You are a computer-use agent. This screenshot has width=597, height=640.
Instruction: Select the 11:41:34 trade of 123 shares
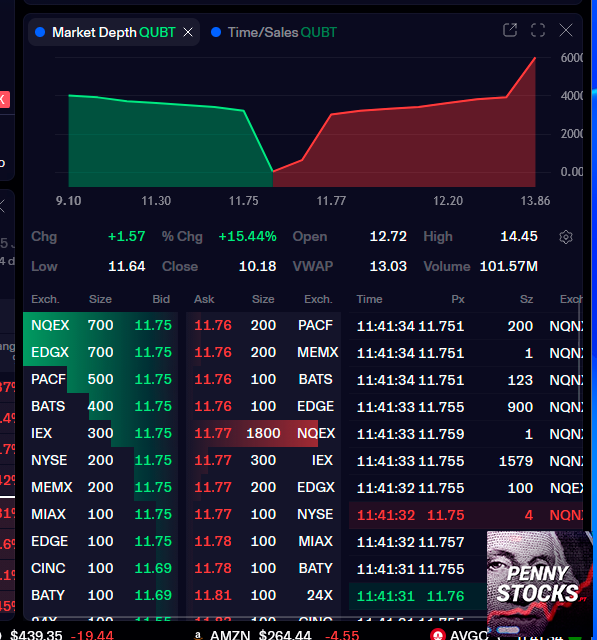point(466,380)
